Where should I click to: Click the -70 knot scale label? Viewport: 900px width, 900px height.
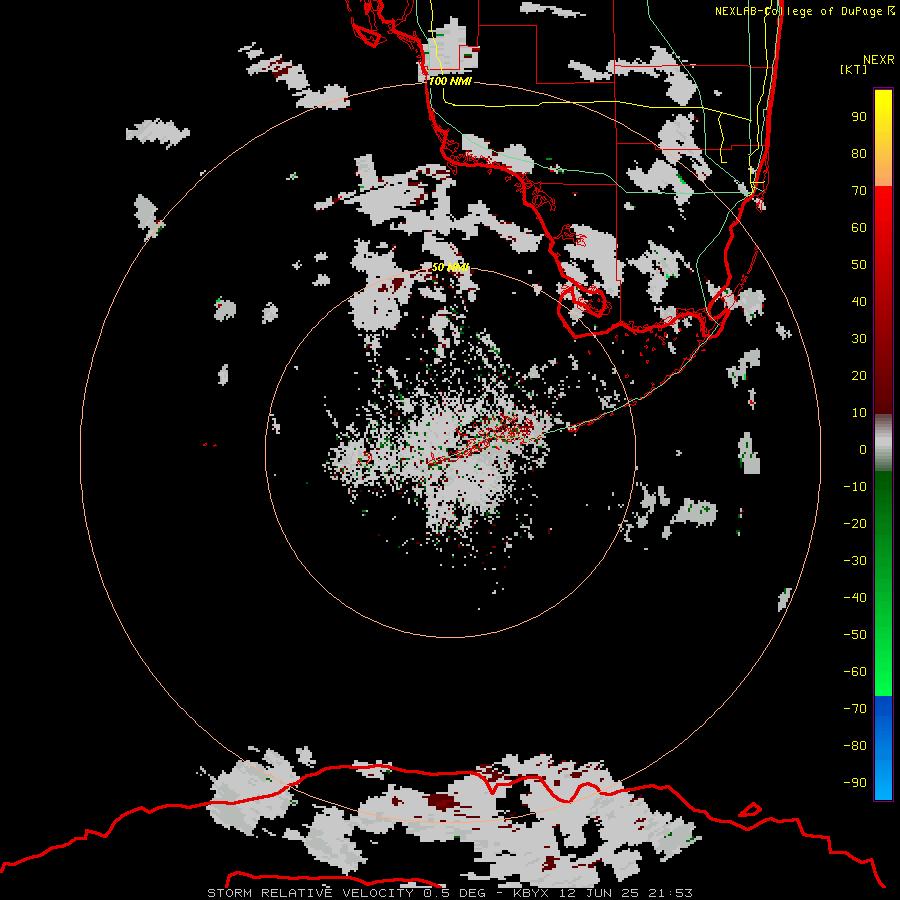(x=855, y=709)
